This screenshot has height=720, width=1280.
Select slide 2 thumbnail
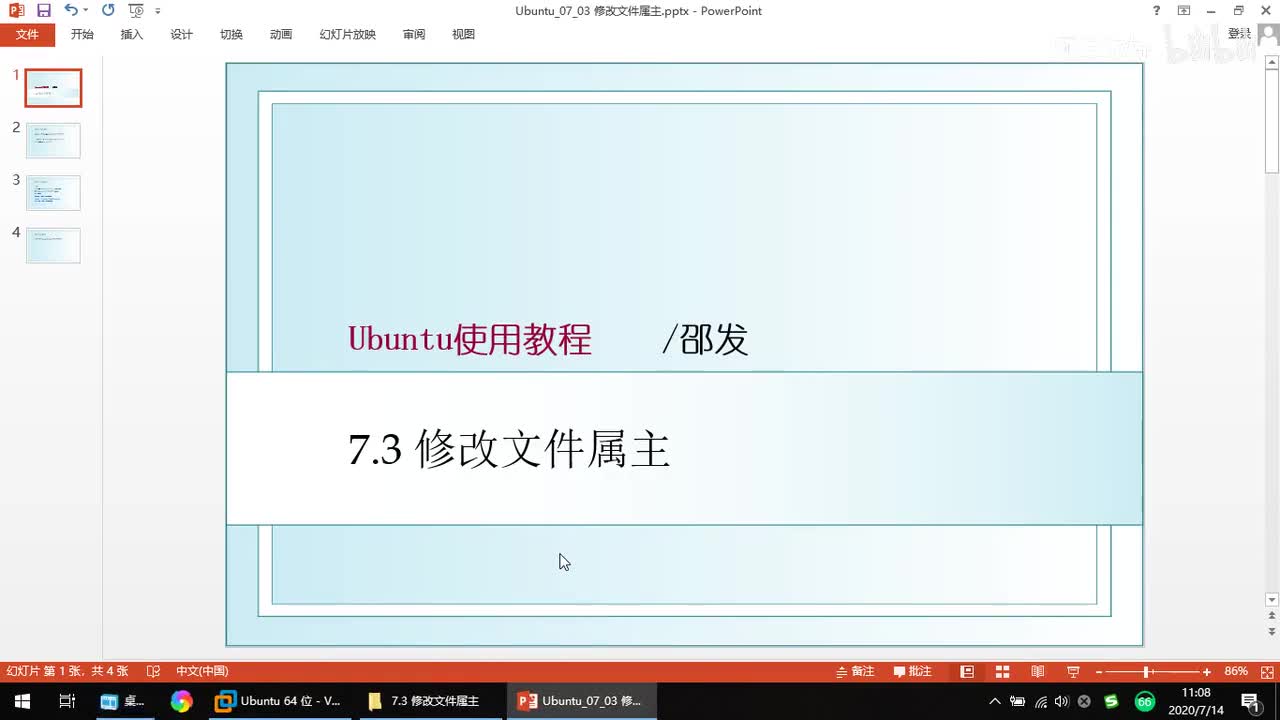click(x=53, y=140)
